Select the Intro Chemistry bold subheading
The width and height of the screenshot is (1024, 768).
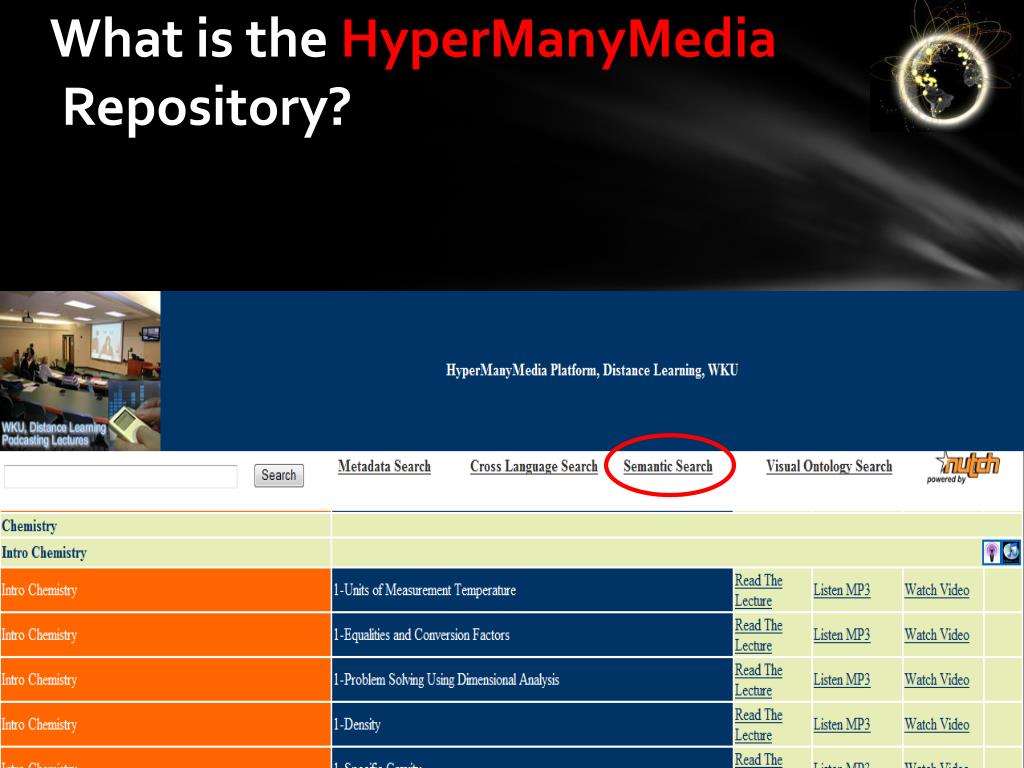point(44,553)
